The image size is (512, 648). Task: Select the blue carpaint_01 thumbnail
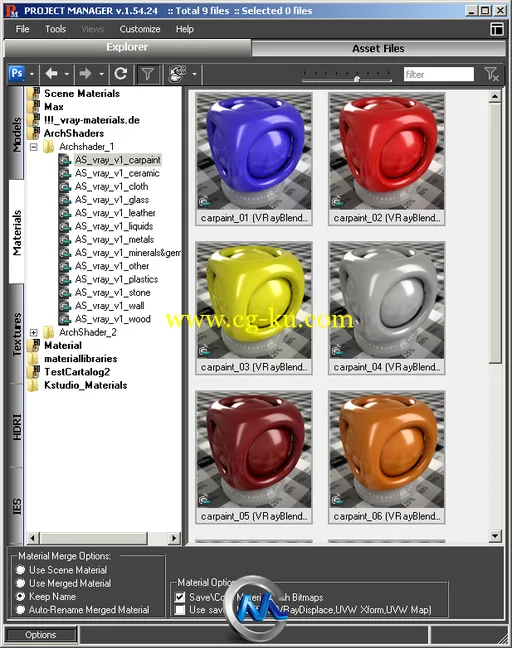click(254, 159)
